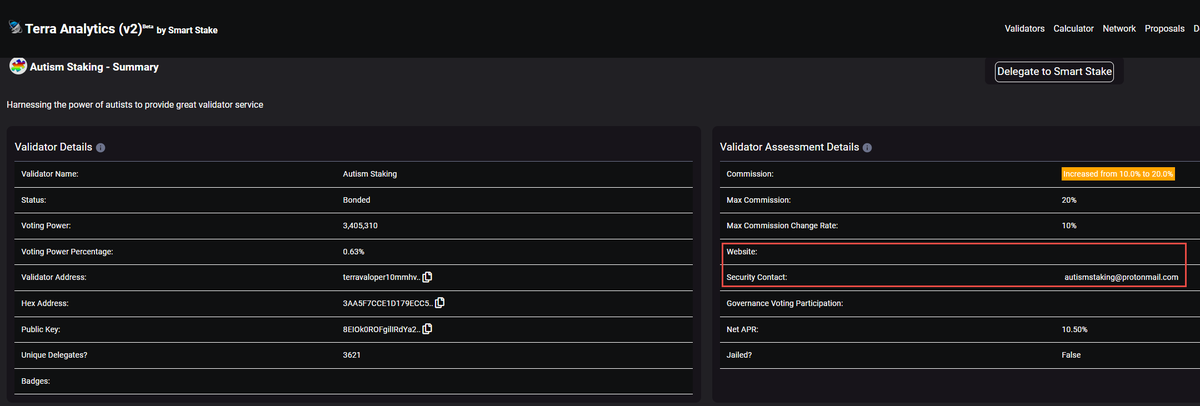Select the Validator Name value Autism Staking
Screen dimensions: 1200x406
click(370, 174)
